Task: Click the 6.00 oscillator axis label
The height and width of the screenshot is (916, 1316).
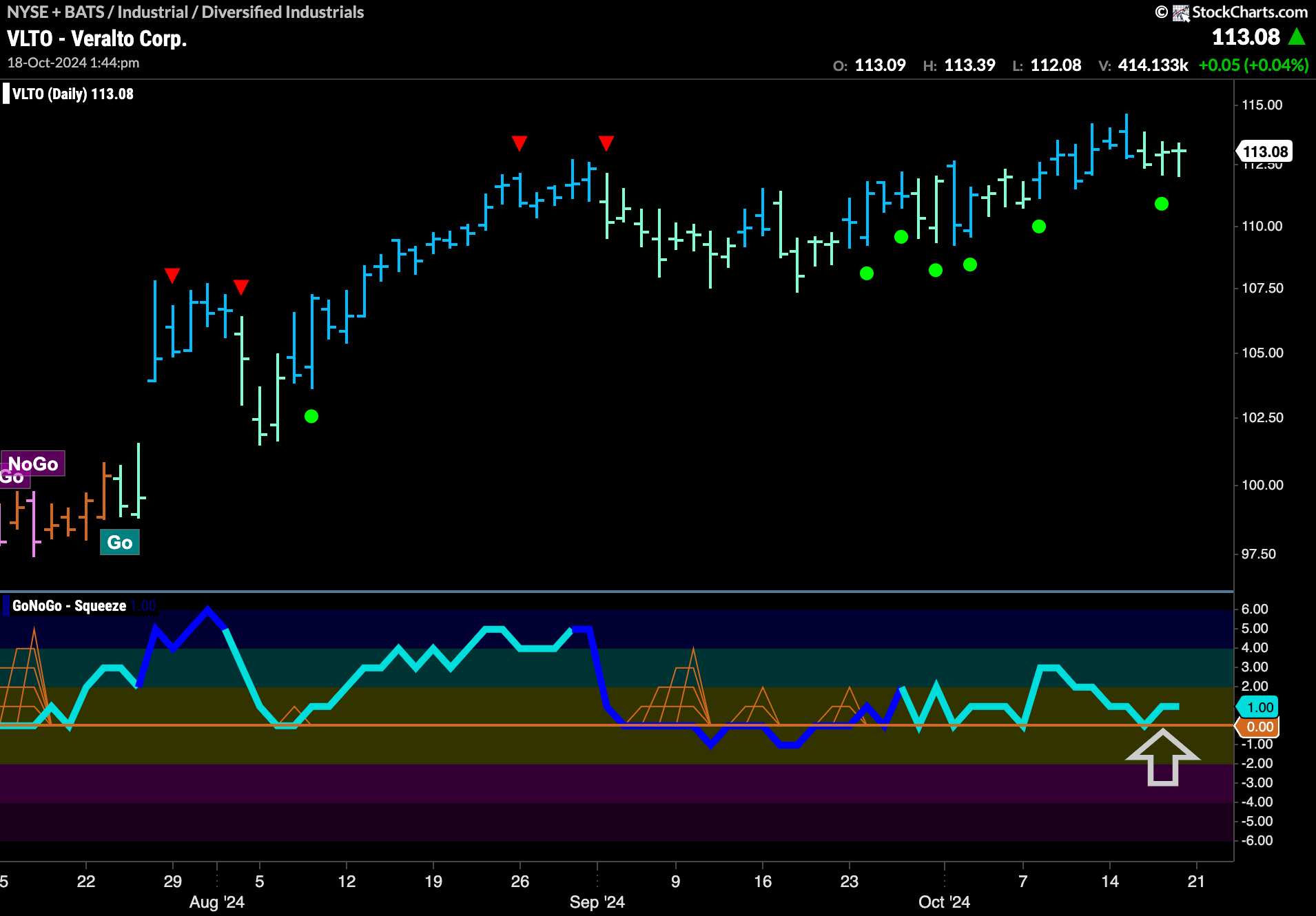Action: click(1255, 609)
